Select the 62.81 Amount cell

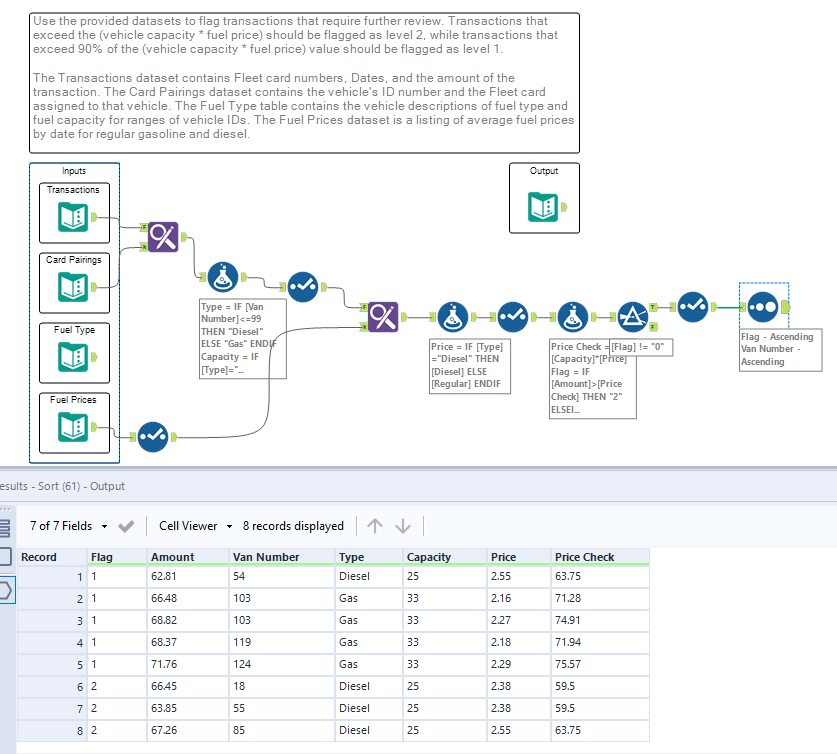188,576
